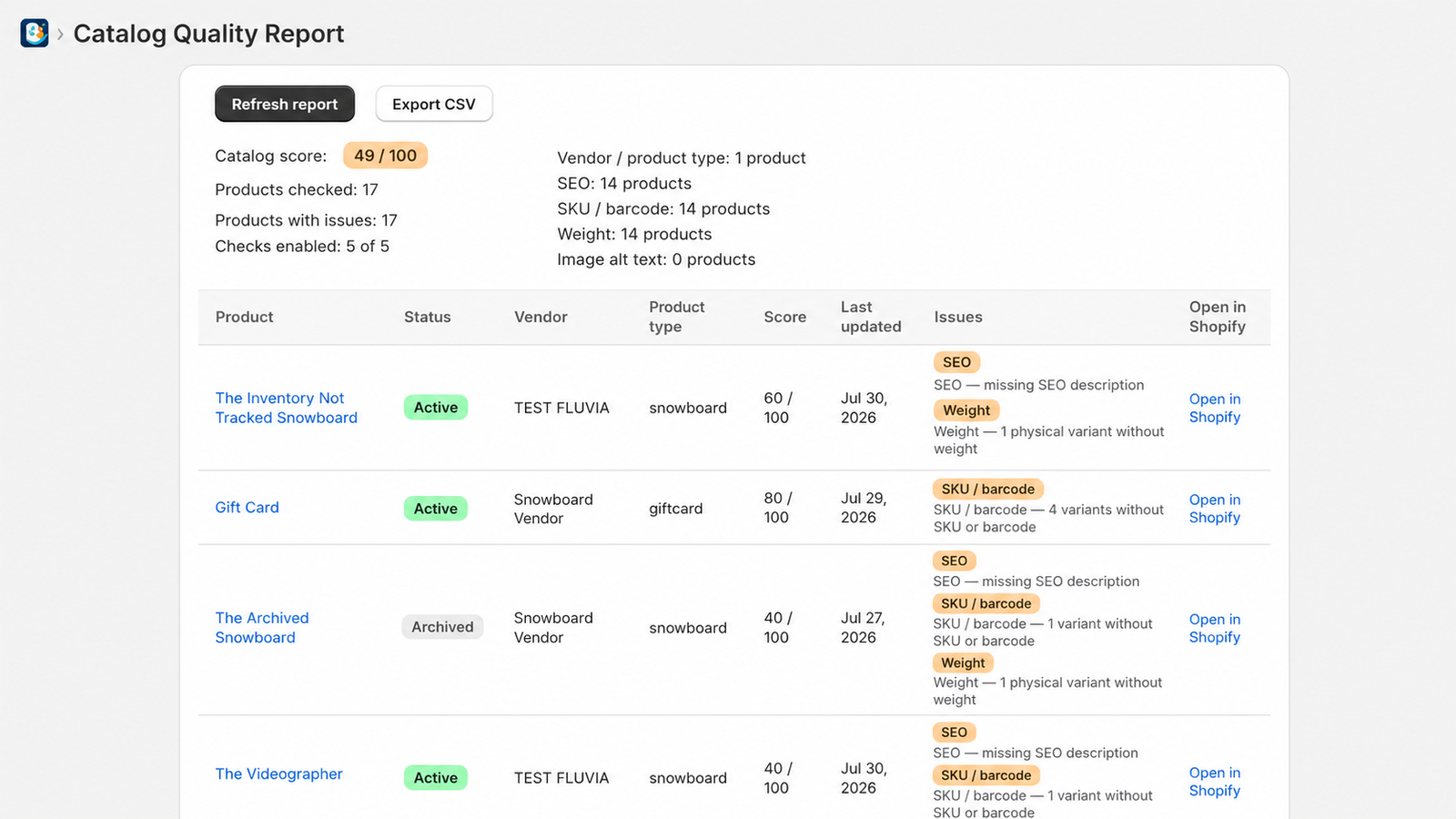Refresh the catalog report
This screenshot has height=819, width=1456.
[285, 104]
